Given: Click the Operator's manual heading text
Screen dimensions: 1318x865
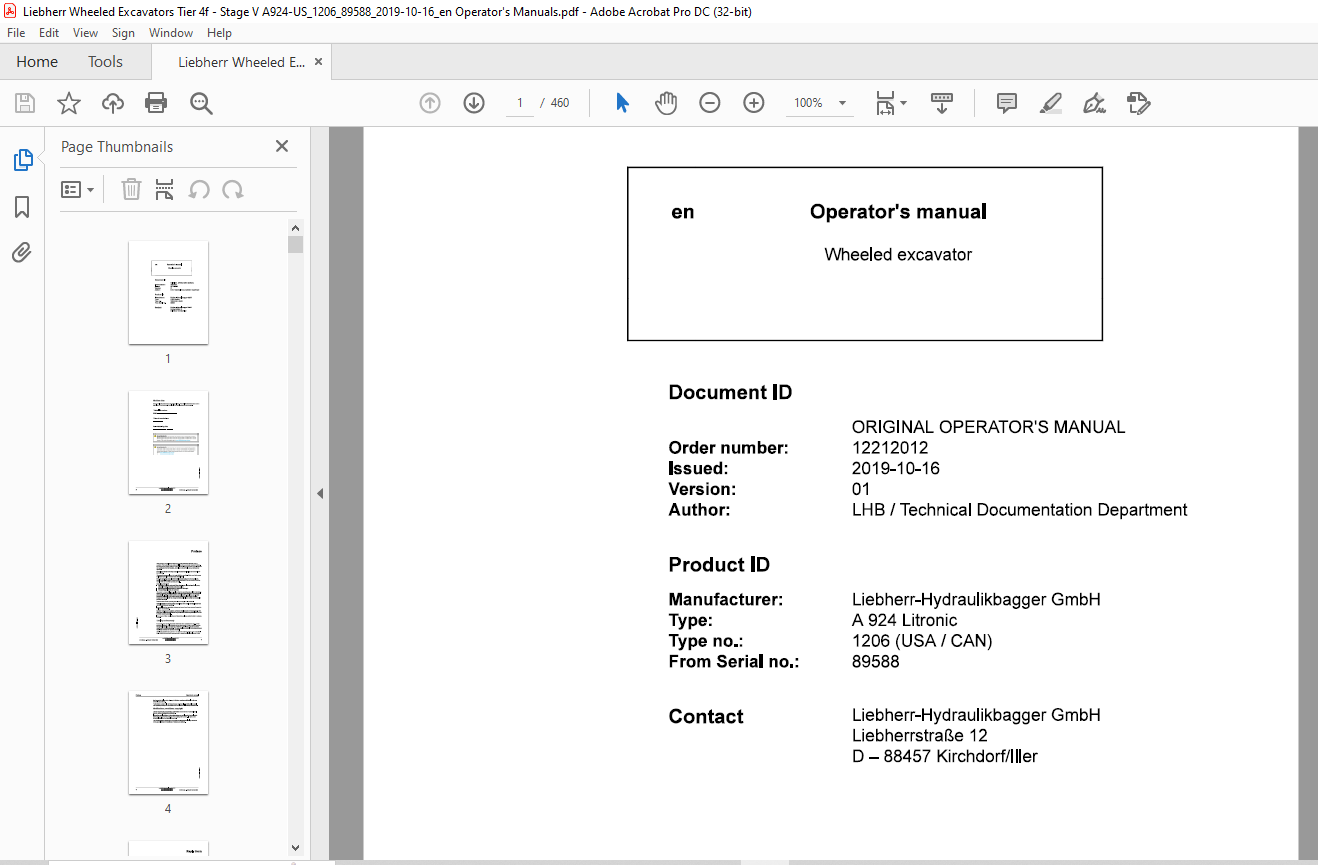Looking at the screenshot, I should [x=898, y=212].
